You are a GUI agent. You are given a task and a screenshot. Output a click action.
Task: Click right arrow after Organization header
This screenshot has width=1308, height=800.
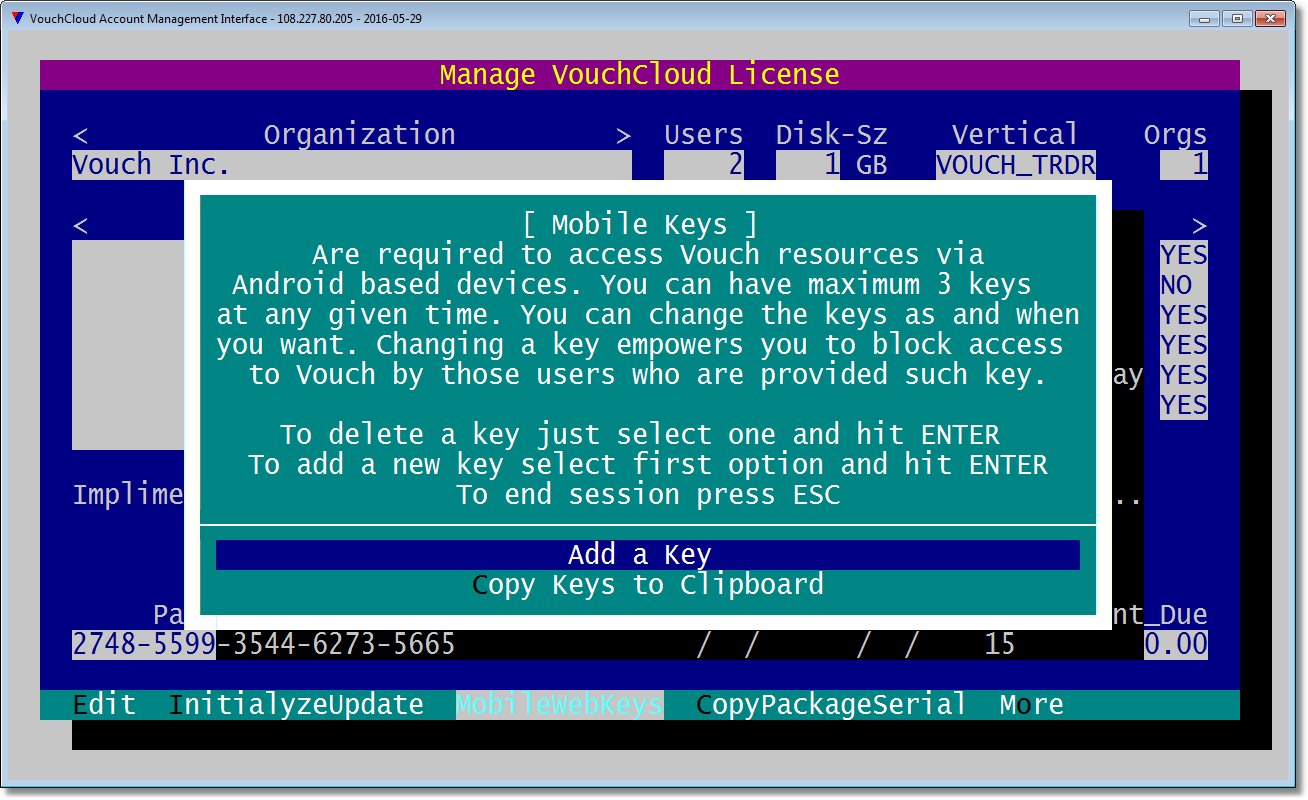pyautogui.click(x=624, y=135)
